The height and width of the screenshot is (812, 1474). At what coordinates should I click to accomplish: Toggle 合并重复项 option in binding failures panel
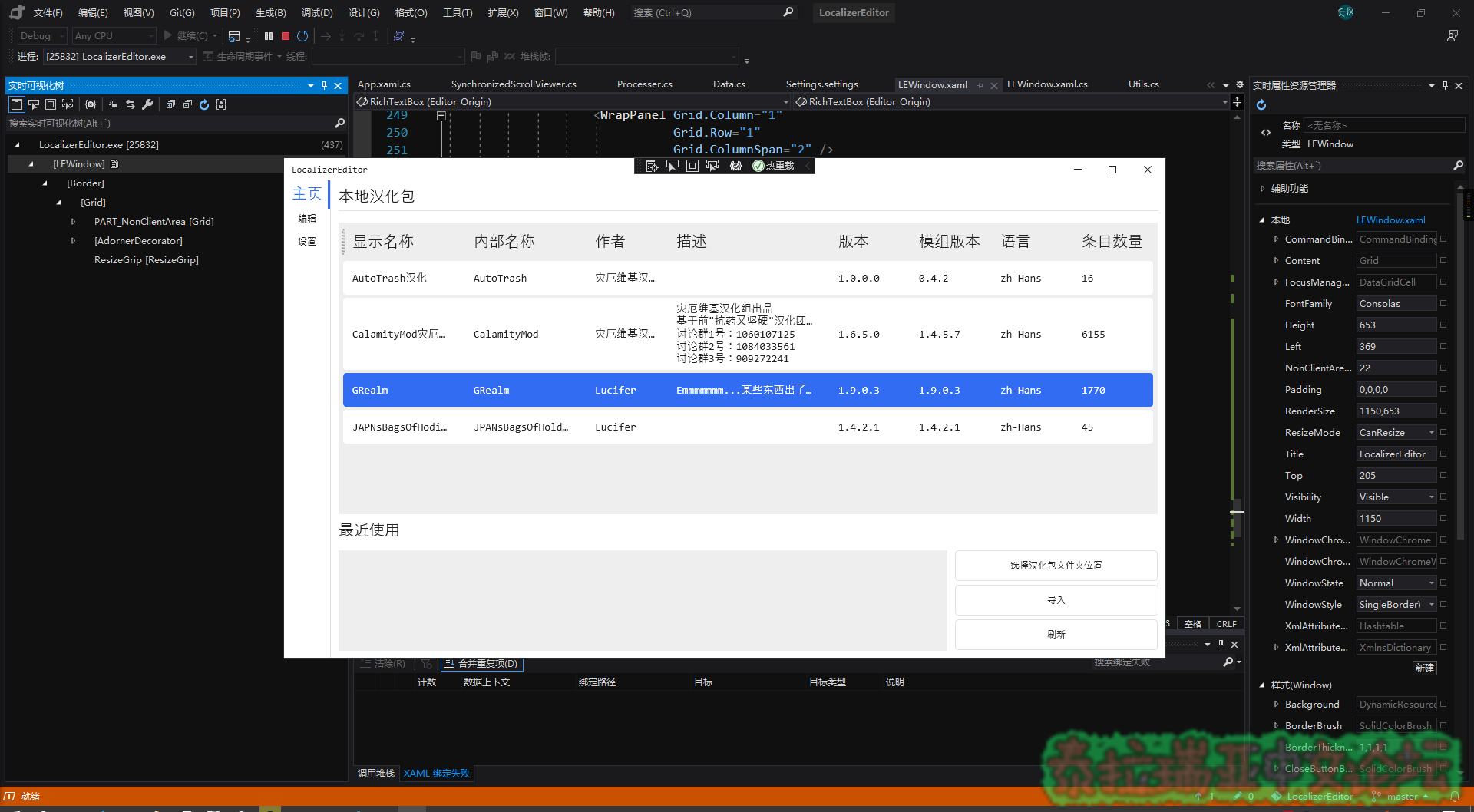tap(481, 664)
